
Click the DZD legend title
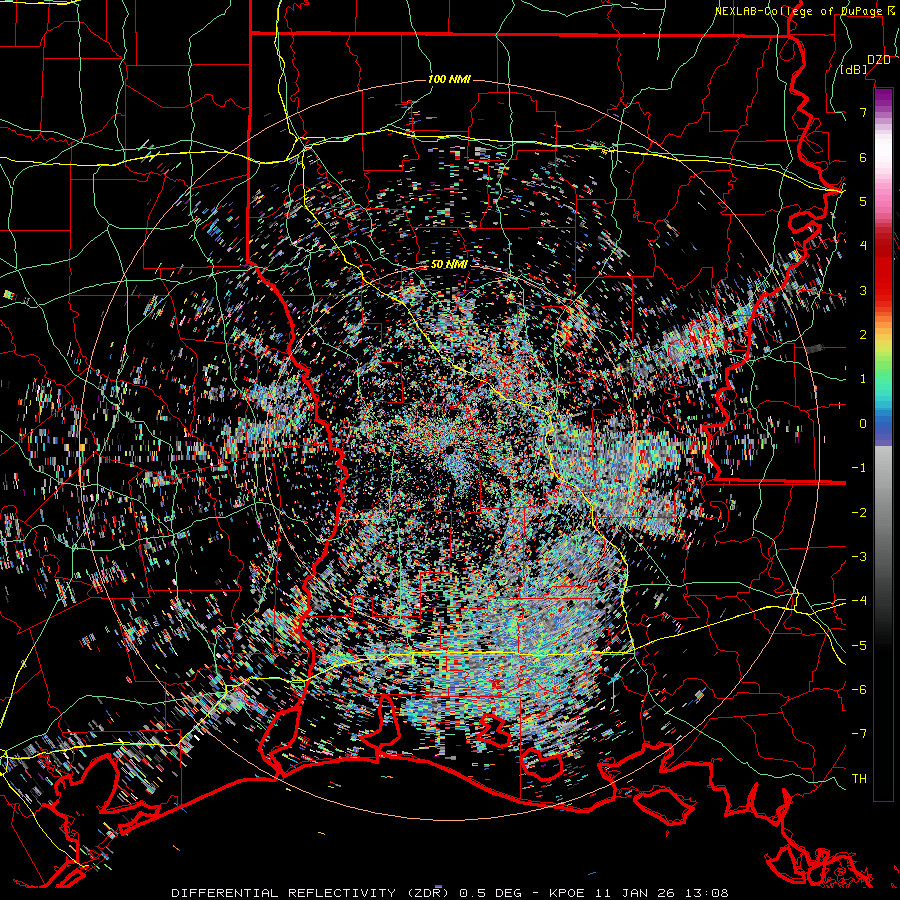point(878,60)
